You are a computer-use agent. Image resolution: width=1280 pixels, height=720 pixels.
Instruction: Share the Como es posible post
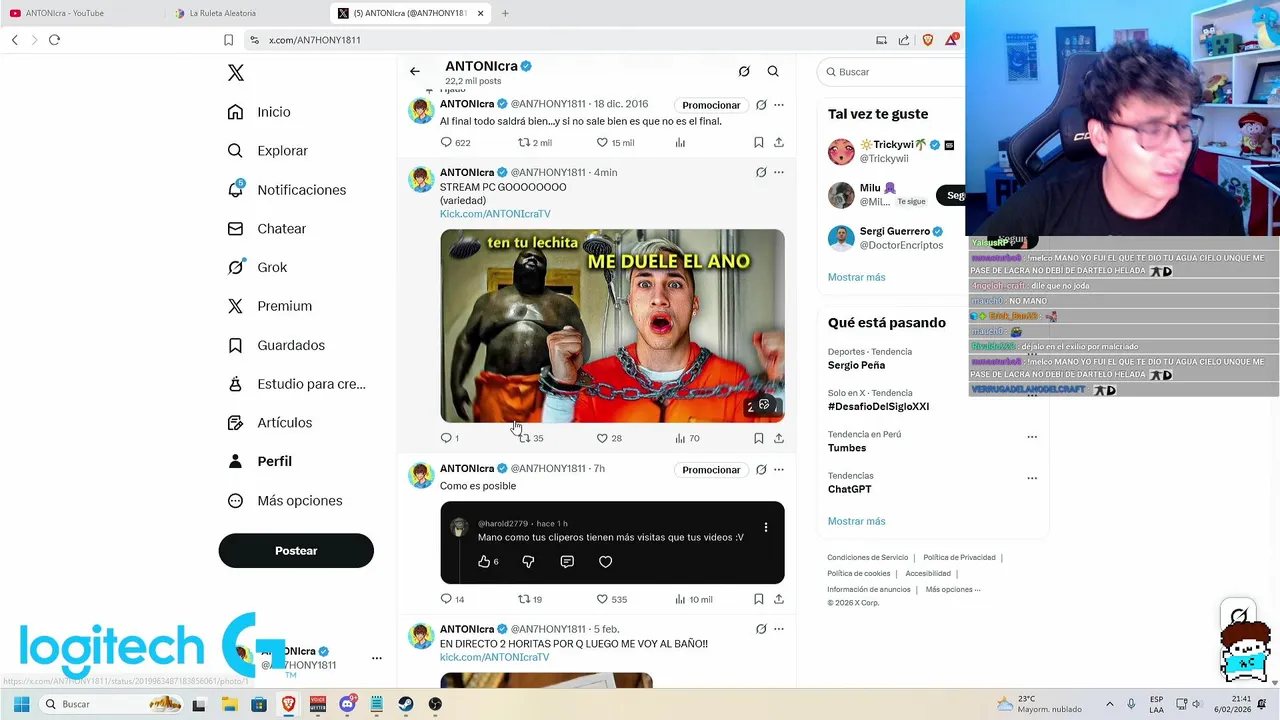click(779, 600)
